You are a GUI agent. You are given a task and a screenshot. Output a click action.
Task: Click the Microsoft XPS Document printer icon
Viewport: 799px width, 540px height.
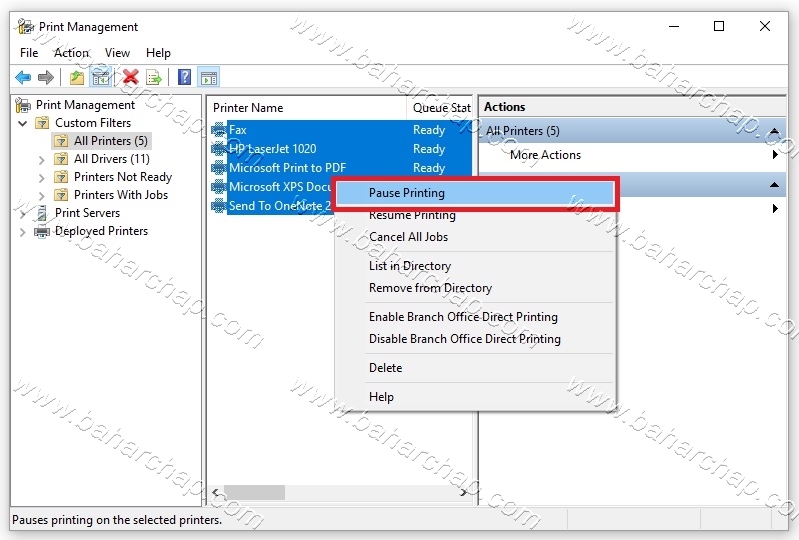(x=219, y=186)
